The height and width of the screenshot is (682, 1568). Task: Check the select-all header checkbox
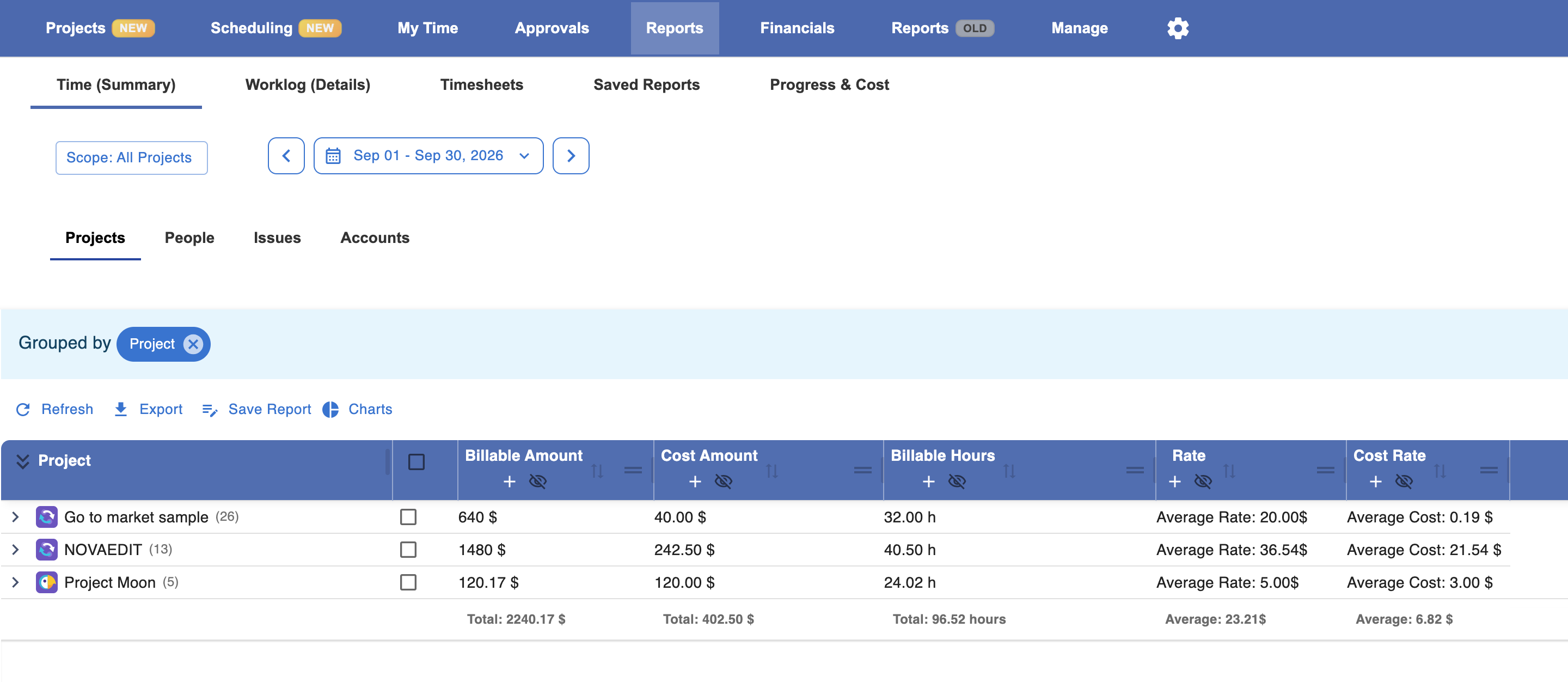[x=416, y=461]
